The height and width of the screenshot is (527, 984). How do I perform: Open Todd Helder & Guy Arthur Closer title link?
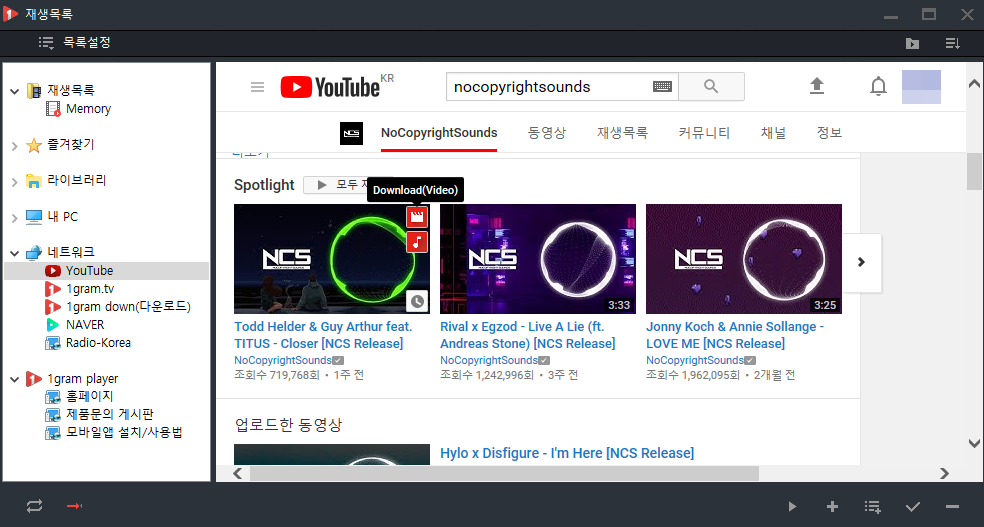(323, 335)
